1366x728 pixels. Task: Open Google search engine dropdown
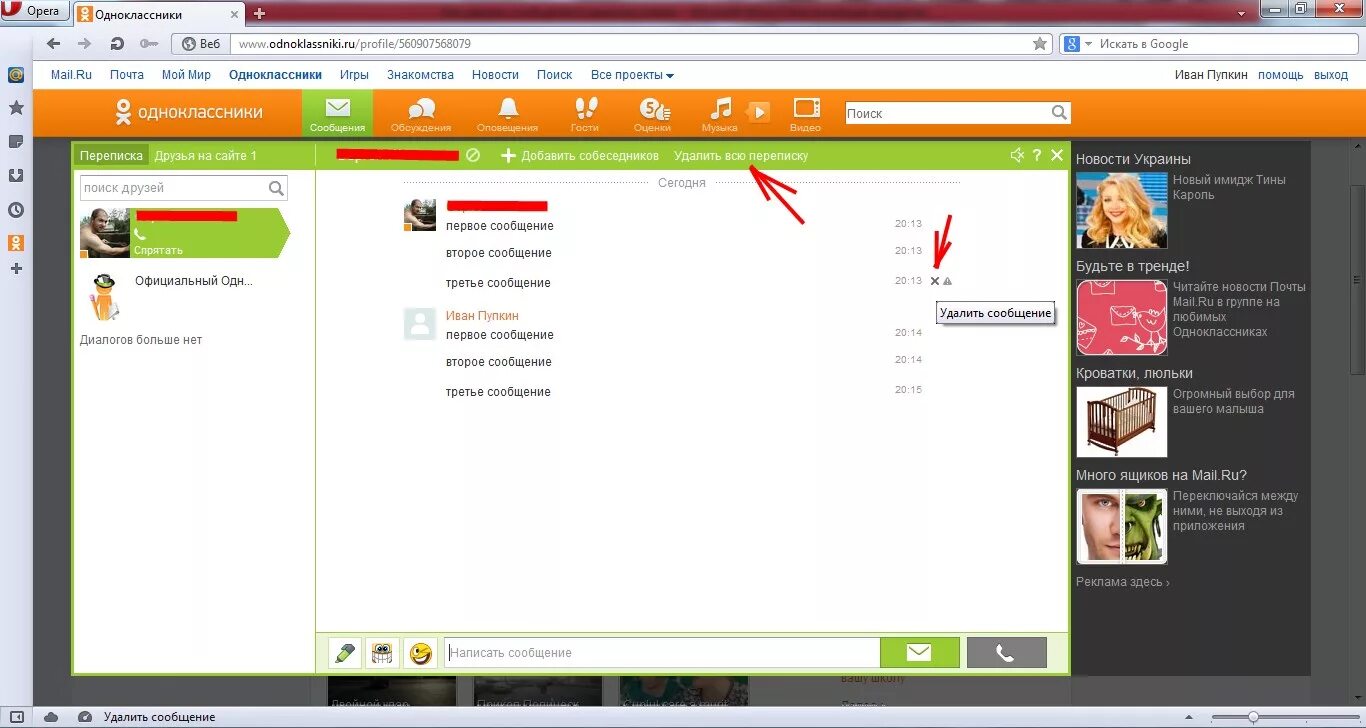pyautogui.click(x=1078, y=44)
